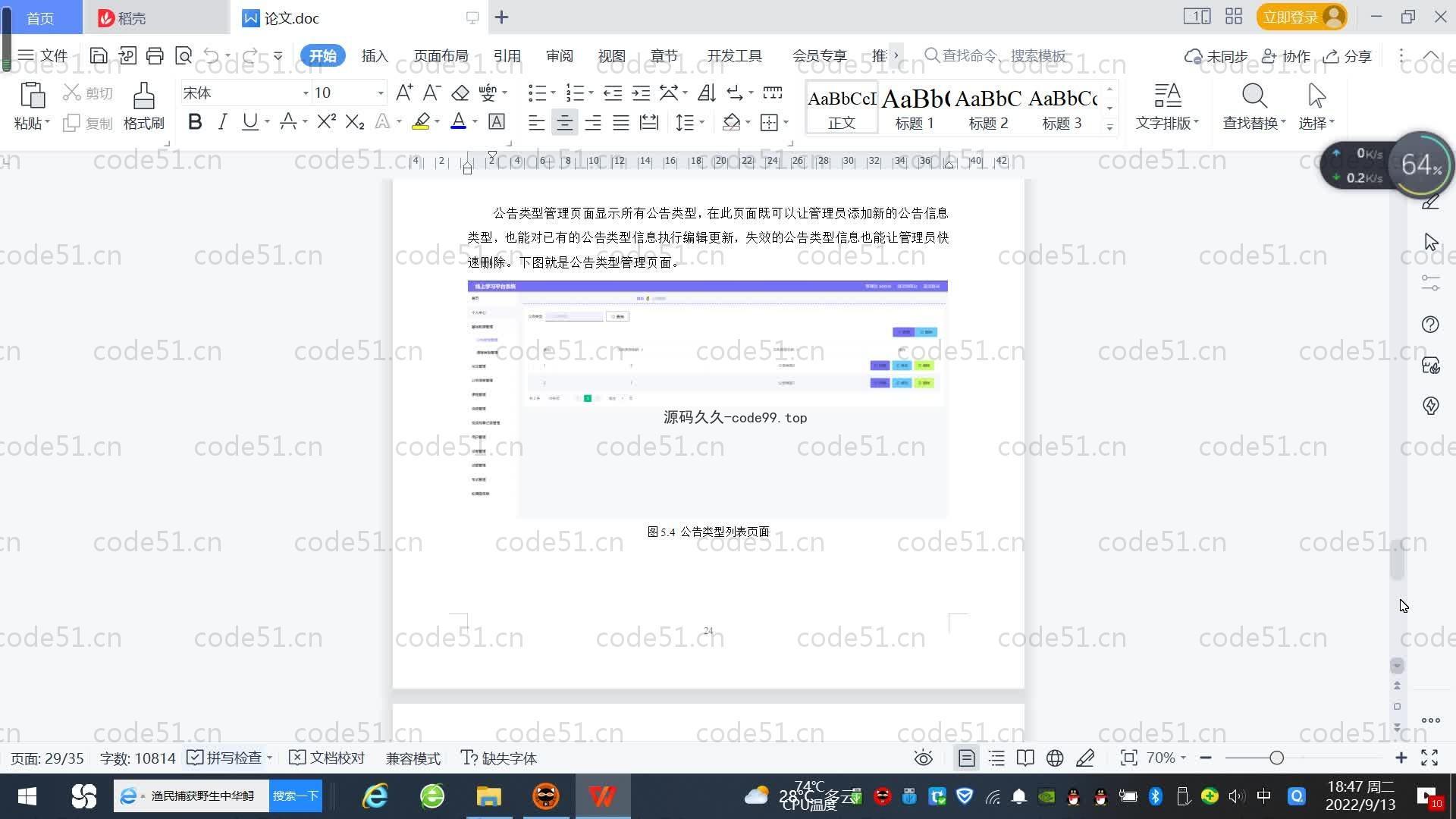1456x819 pixels.
Task: Toggle Underline formatting
Action: (249, 121)
